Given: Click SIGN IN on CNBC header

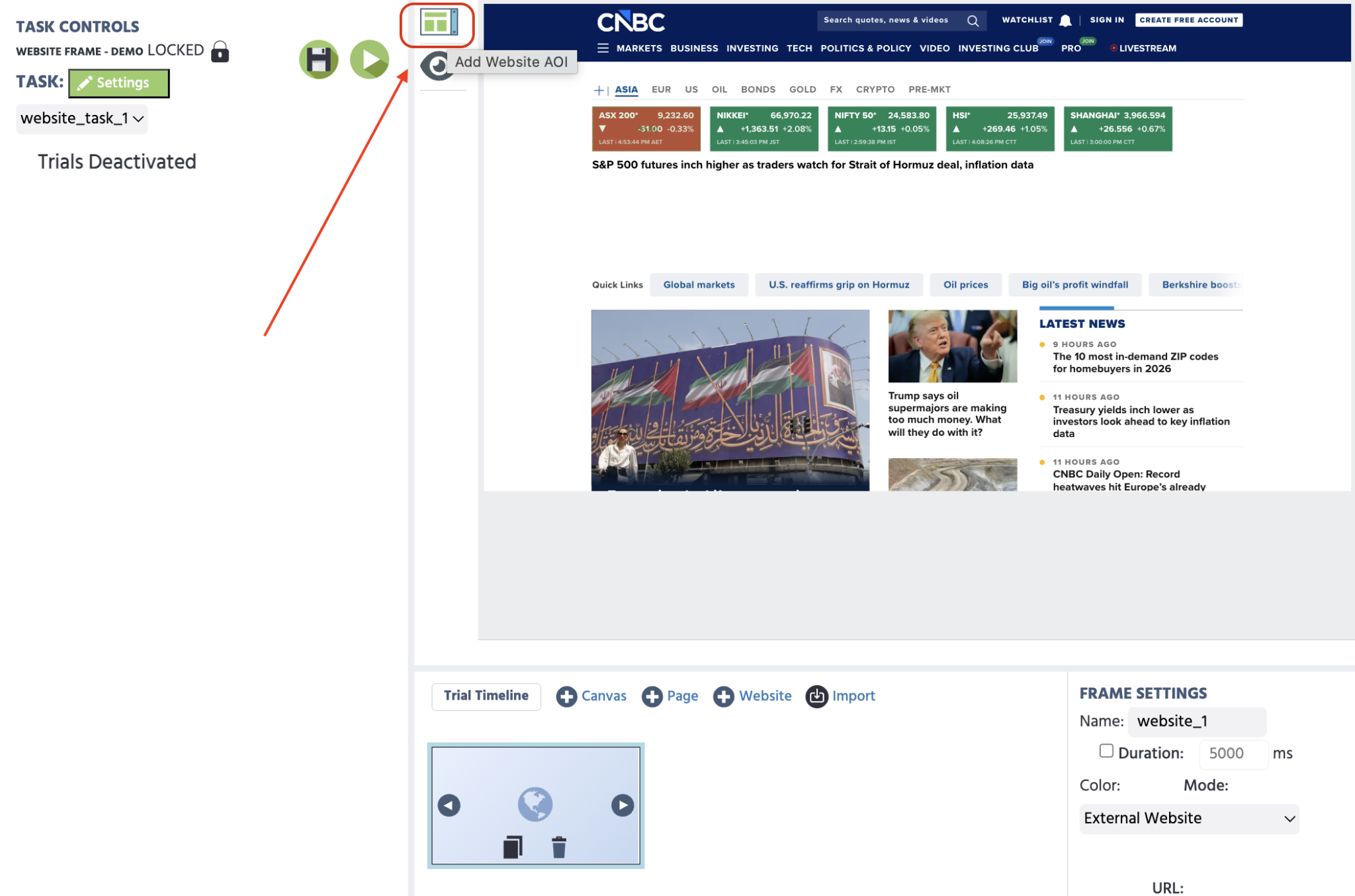Looking at the screenshot, I should (1107, 20).
